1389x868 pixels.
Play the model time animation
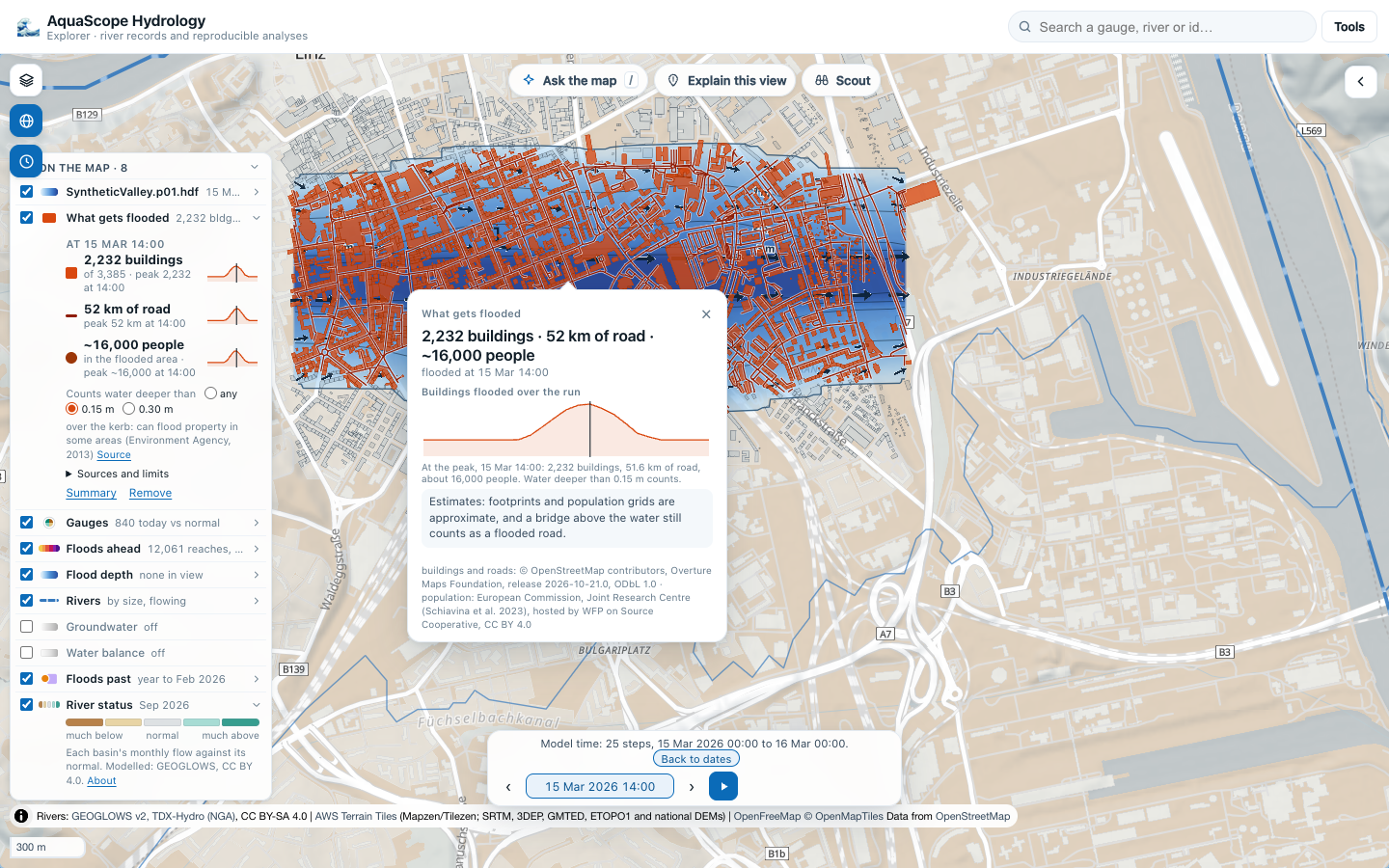[x=723, y=786]
